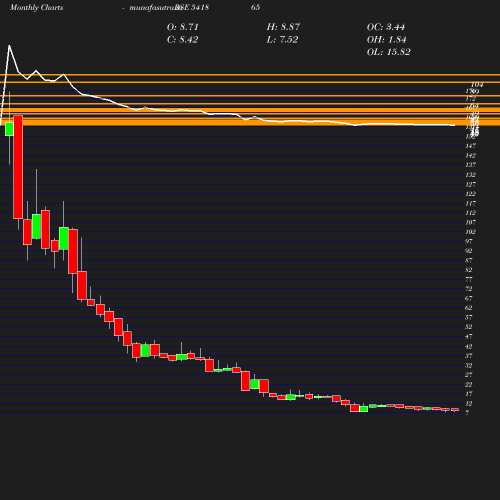Click the price axis label "47"
The image size is (500, 500).
[469, 337]
